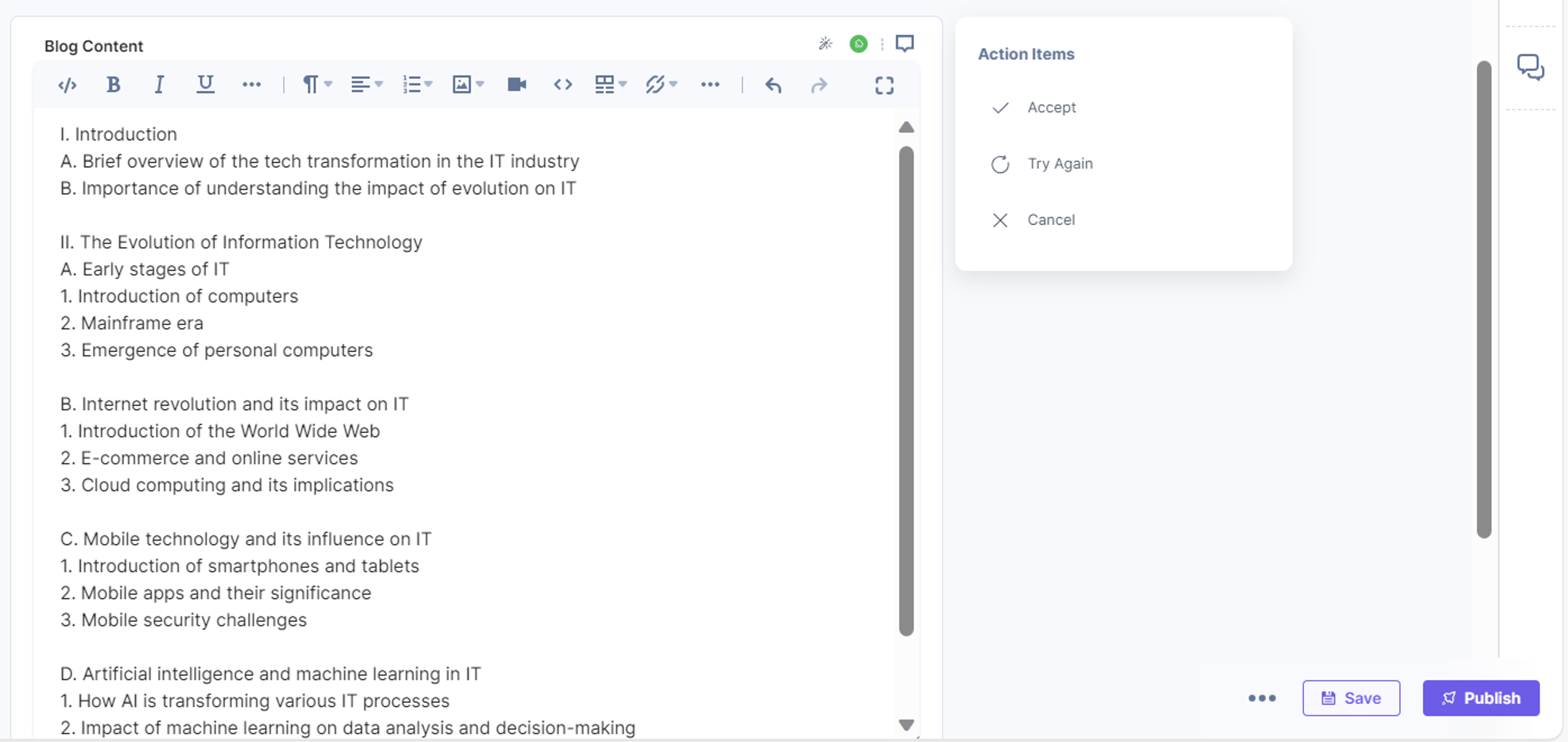Open the Blog Content field comment icon
Screen dimensions: 1568x742
(904, 44)
